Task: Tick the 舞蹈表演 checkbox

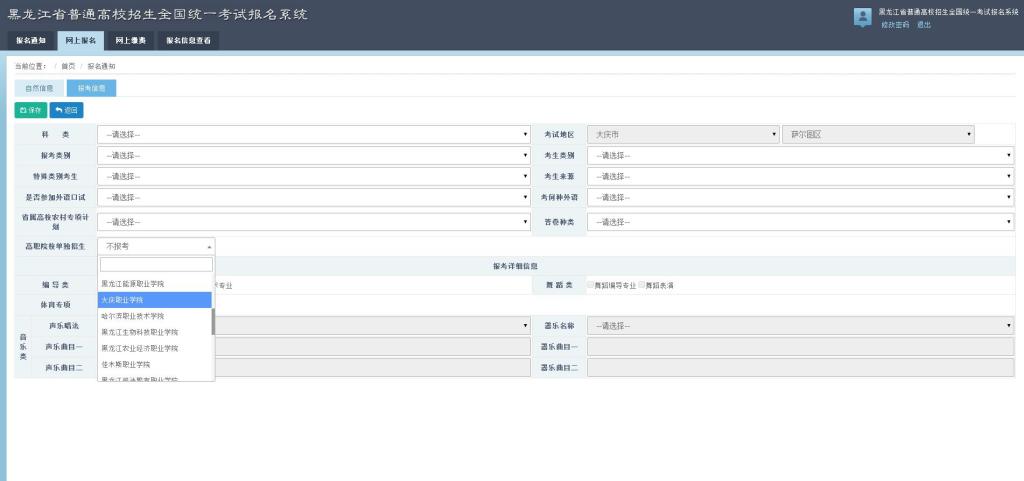Action: (642, 285)
